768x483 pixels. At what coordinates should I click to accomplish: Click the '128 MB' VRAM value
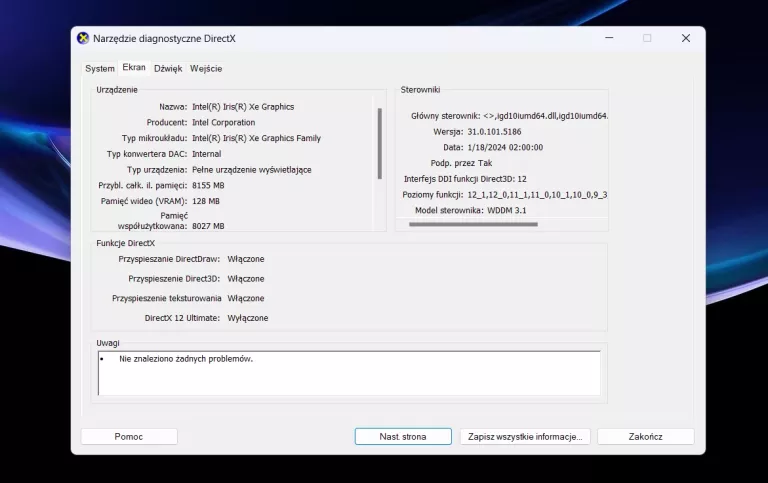pos(206,201)
